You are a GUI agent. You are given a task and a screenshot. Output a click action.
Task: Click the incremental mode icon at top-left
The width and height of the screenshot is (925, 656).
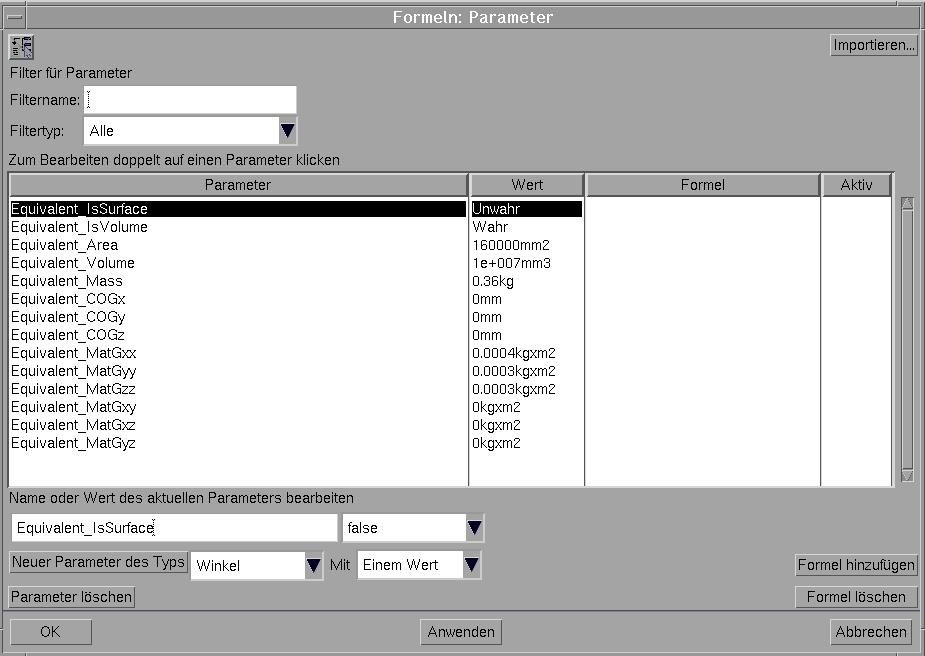pos(21,47)
